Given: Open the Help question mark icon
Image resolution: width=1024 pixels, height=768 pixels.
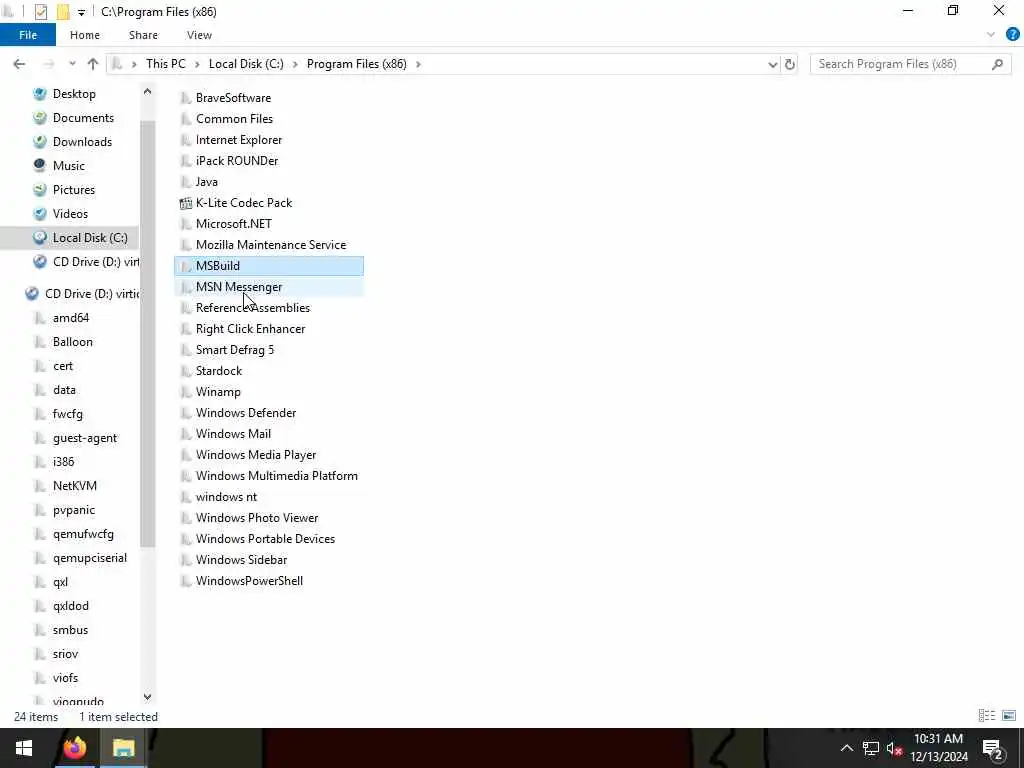Looking at the screenshot, I should [x=1012, y=35].
